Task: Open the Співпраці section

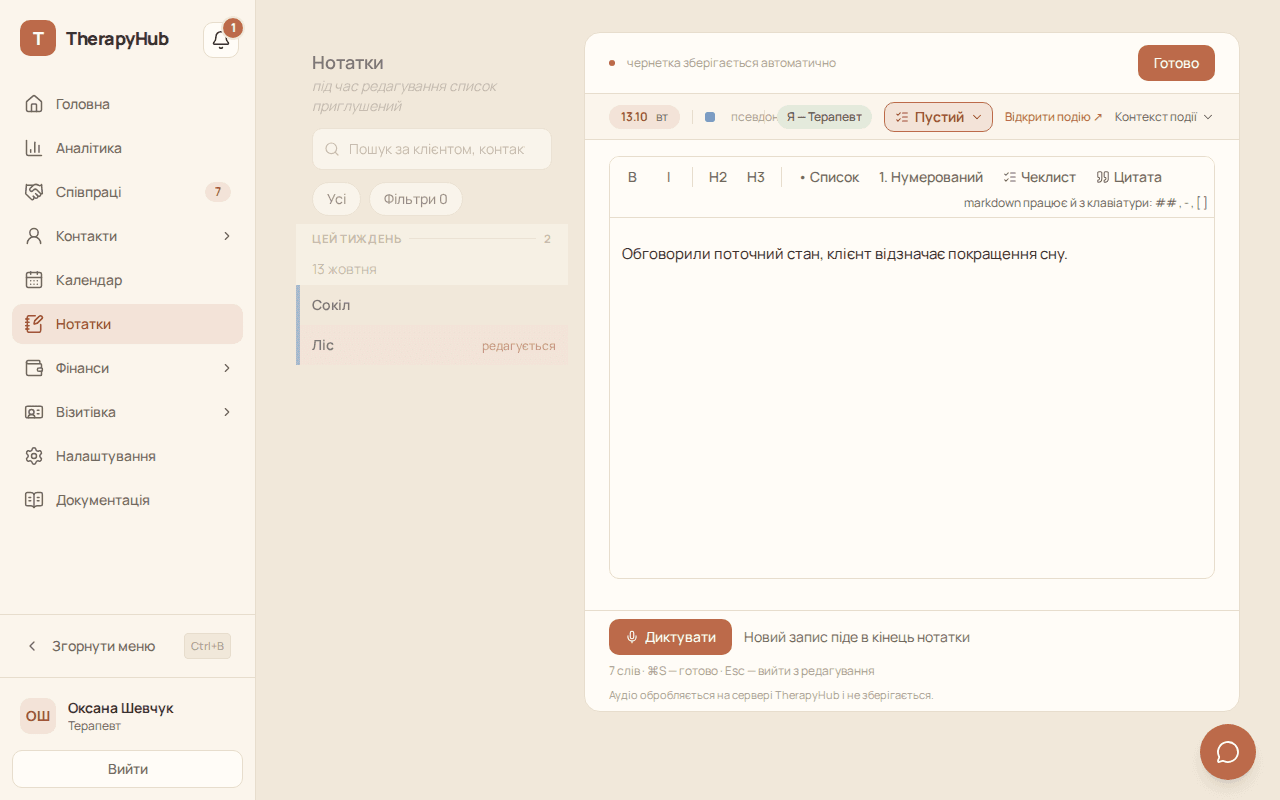Action: click(128, 192)
